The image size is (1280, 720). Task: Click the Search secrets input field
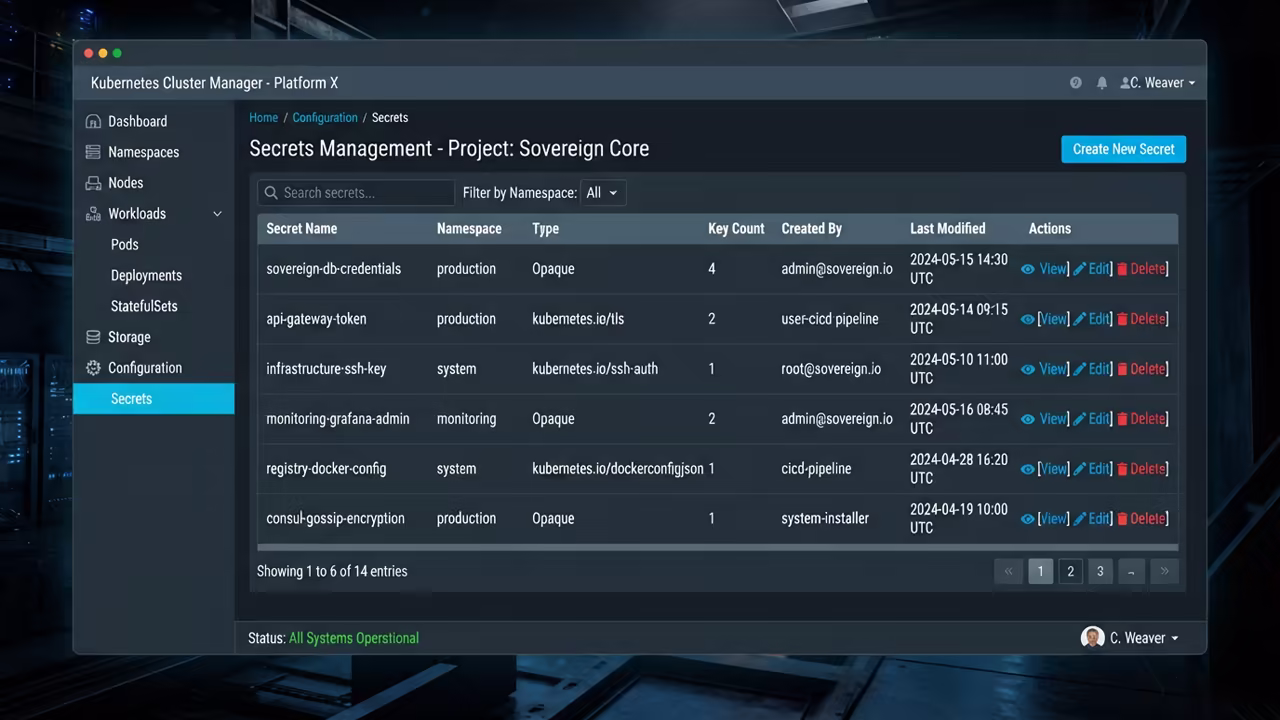coord(356,193)
